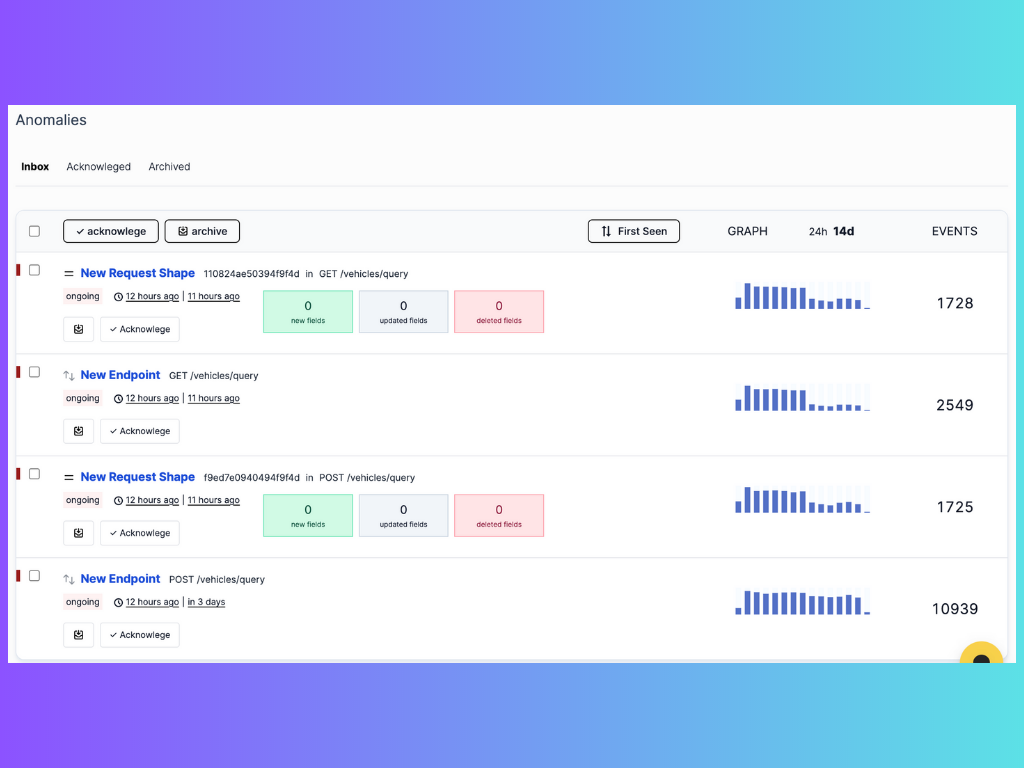Open the GET New Endpoint anomaly link
The height and width of the screenshot is (768, 1024).
click(120, 374)
